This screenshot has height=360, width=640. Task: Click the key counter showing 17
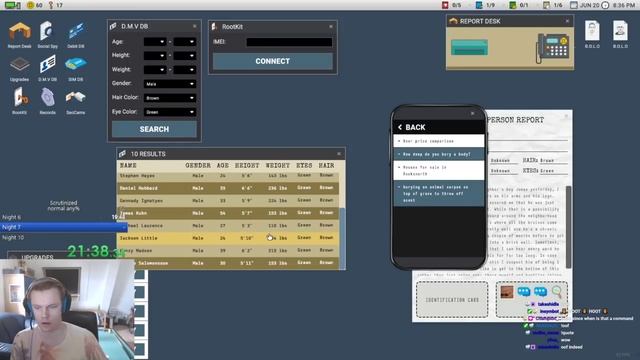[56, 5]
